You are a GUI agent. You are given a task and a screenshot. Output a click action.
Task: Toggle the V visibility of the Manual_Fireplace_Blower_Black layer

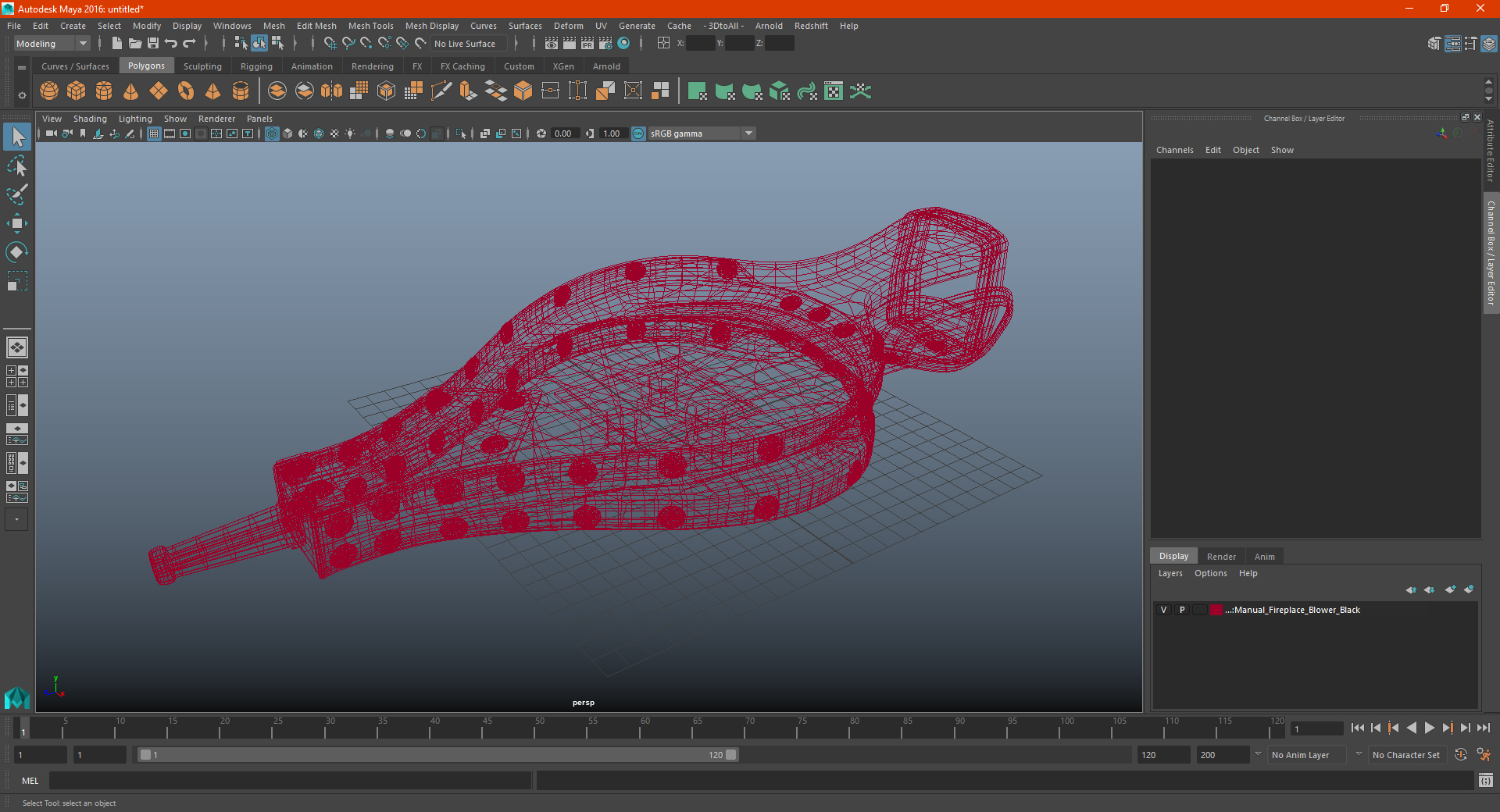pos(1163,610)
